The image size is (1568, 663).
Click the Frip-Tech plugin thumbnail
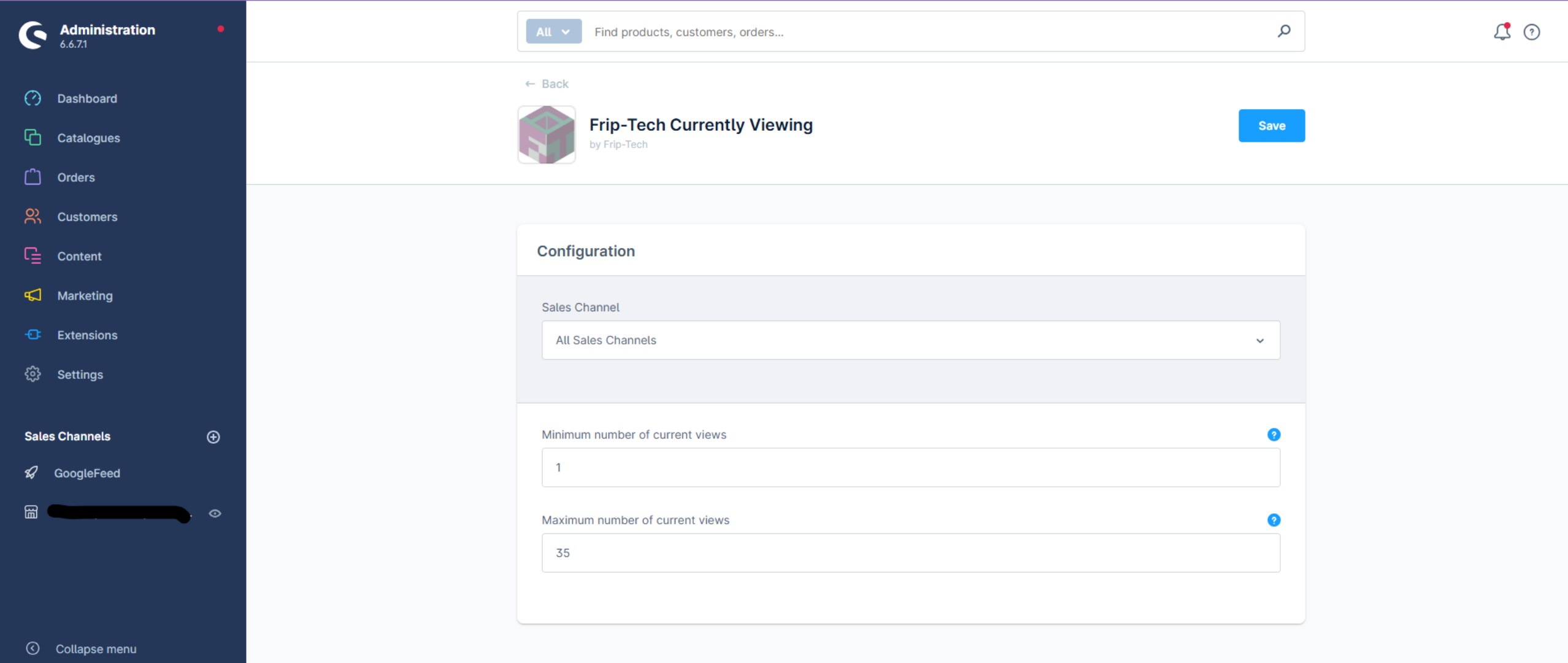[547, 134]
